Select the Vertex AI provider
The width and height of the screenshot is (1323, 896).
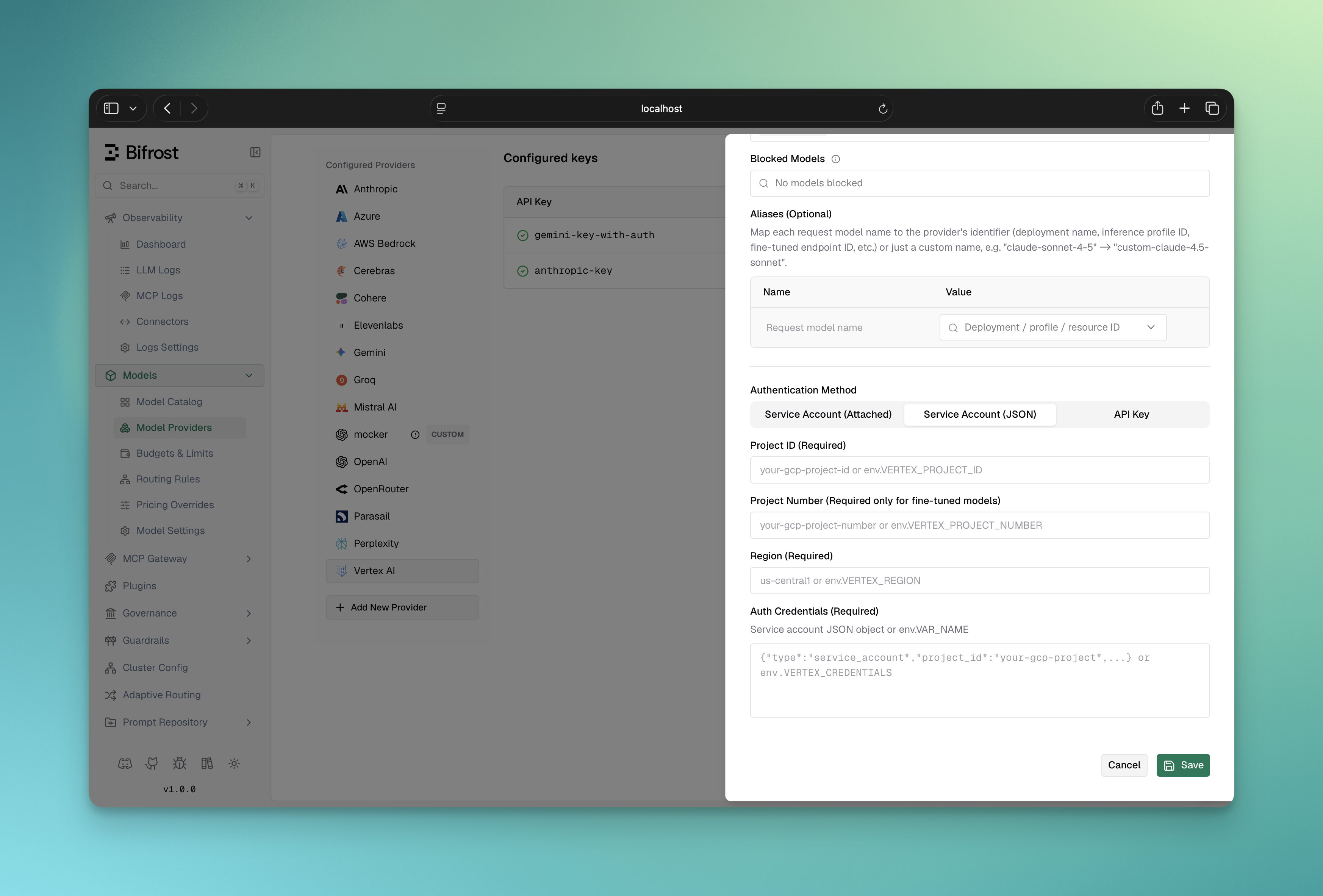click(x=402, y=571)
